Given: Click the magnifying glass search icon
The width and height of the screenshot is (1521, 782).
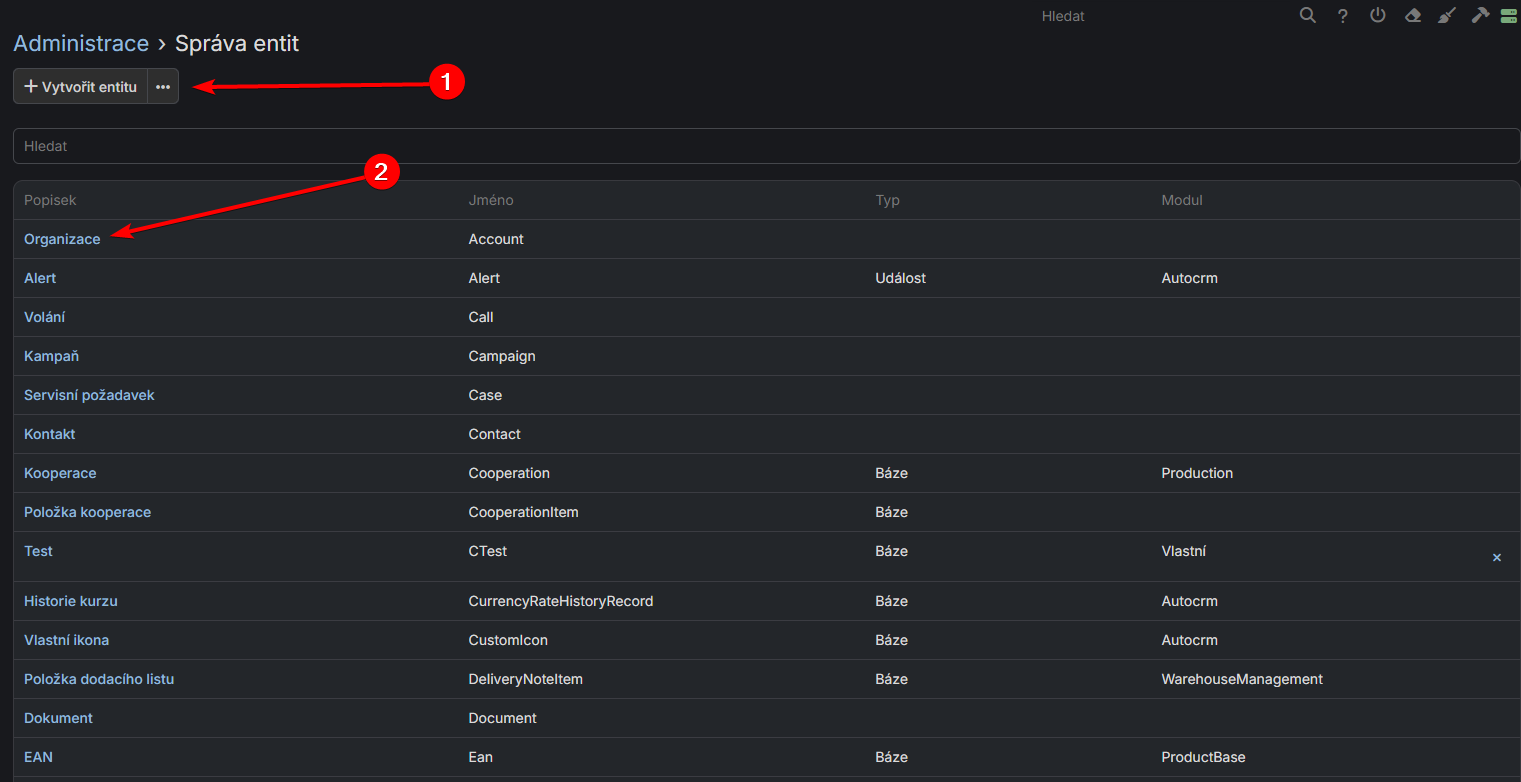Looking at the screenshot, I should point(1307,16).
